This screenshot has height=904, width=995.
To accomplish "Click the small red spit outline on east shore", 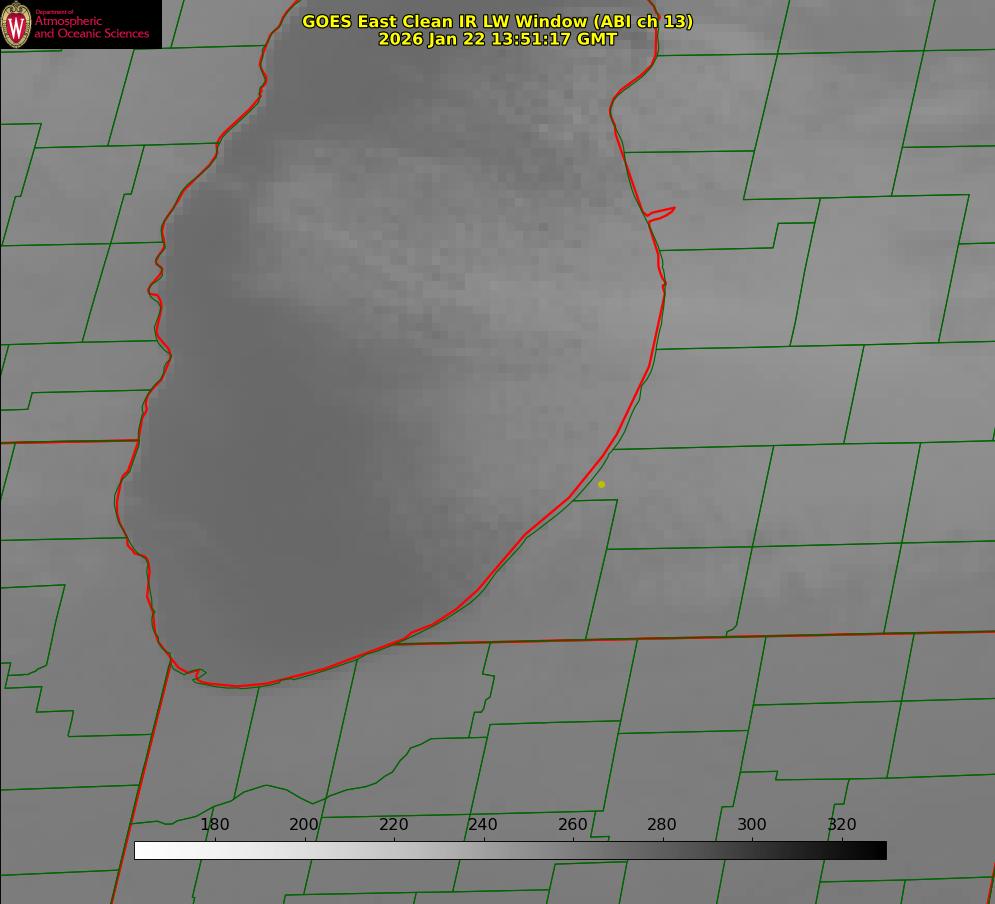I will pos(662,212).
